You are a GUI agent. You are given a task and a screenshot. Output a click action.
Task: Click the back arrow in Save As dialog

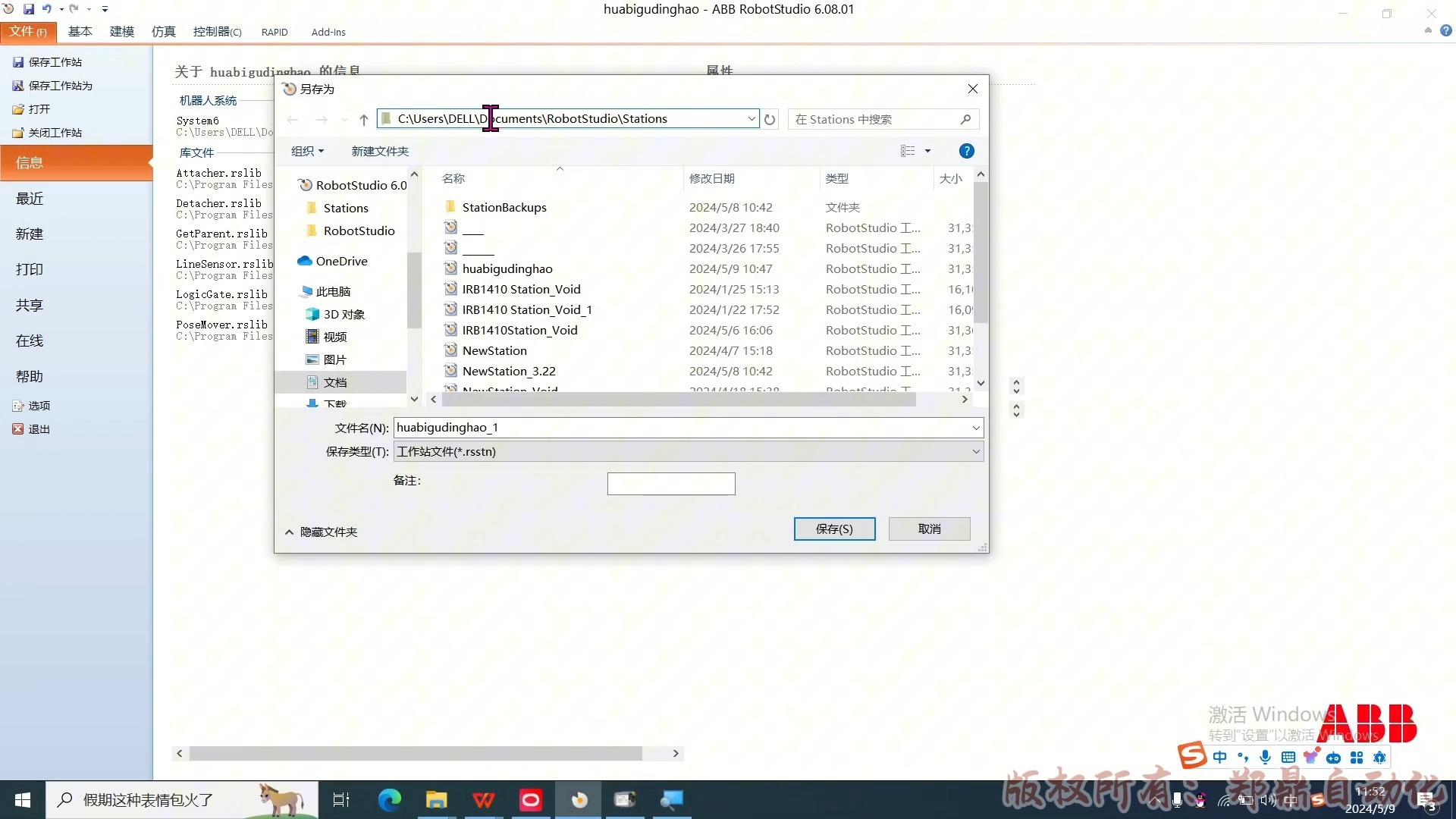point(293,119)
